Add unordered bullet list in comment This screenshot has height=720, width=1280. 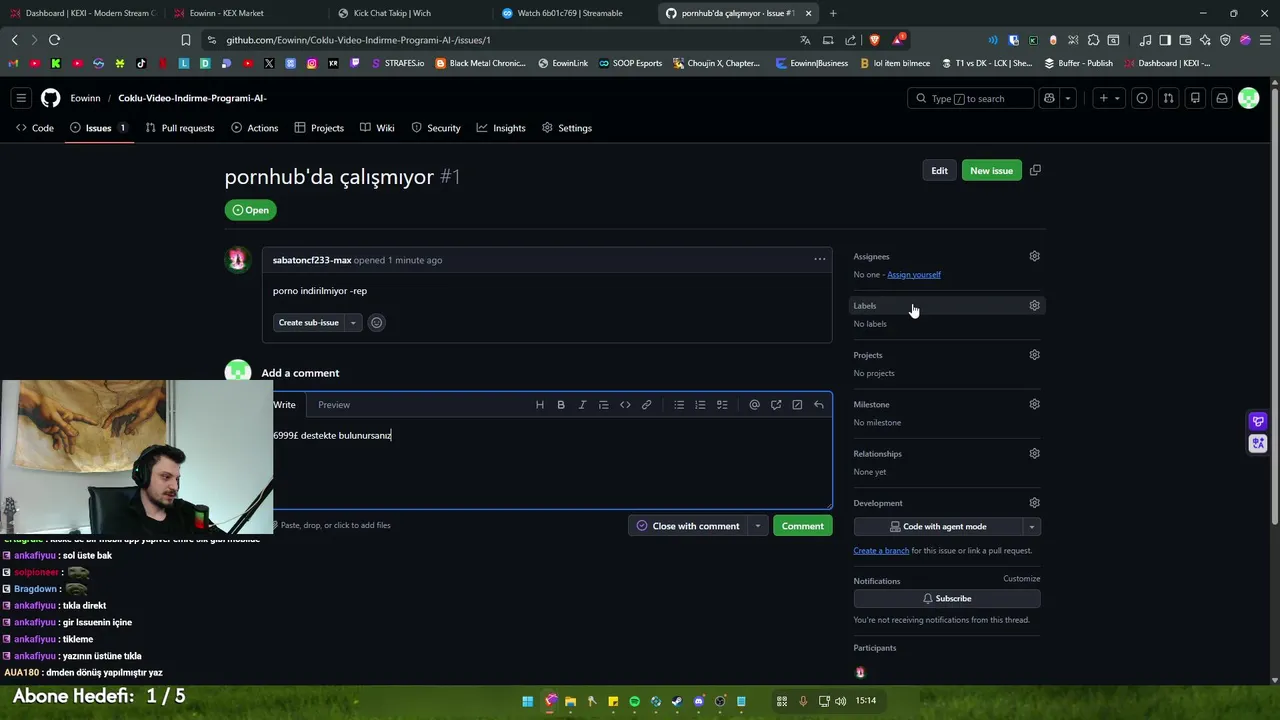(x=679, y=405)
